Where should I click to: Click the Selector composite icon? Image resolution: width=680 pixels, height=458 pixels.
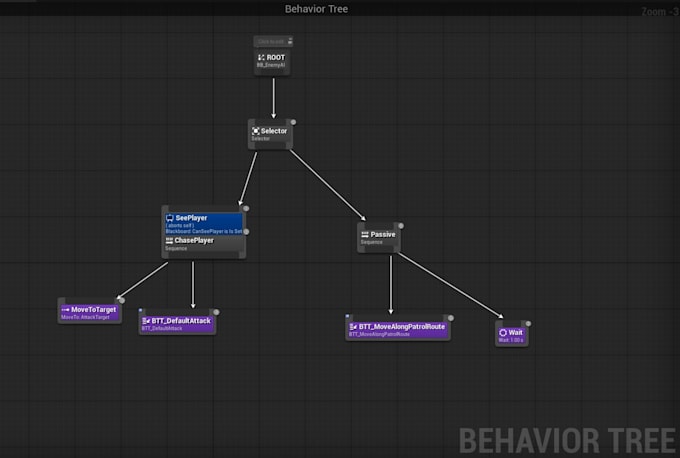256,131
